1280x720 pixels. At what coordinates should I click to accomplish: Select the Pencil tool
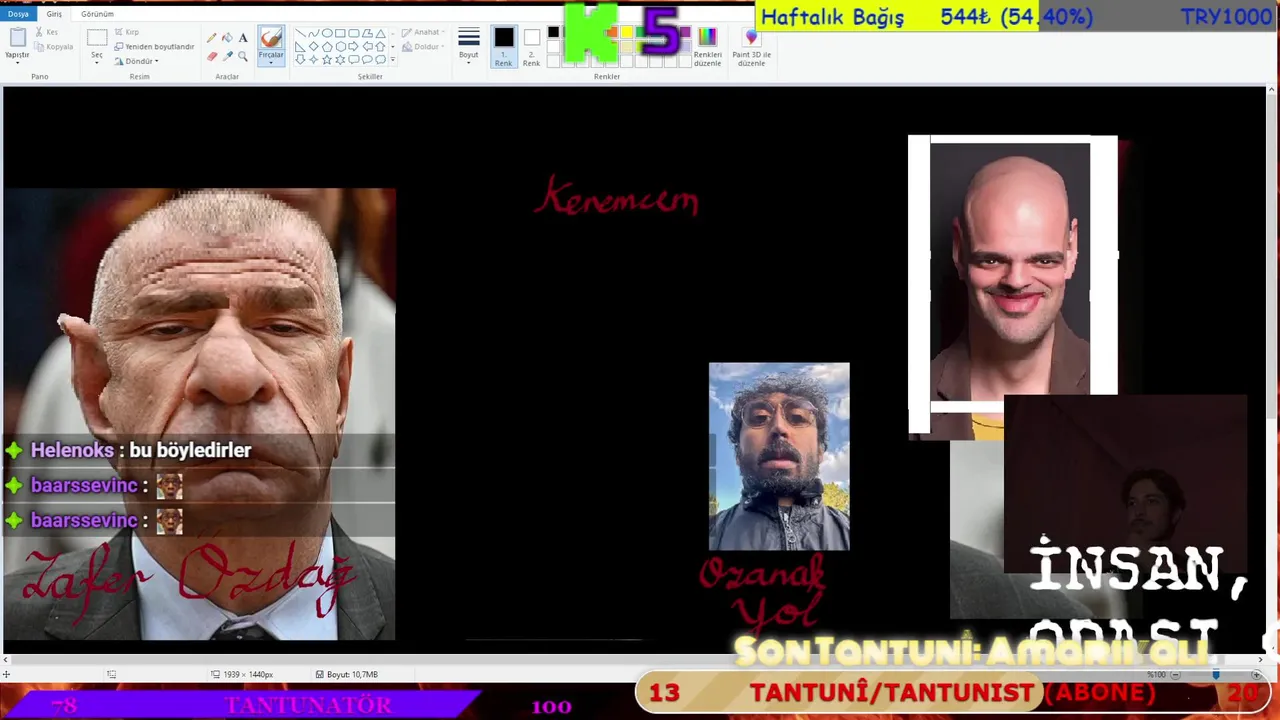pos(211,38)
